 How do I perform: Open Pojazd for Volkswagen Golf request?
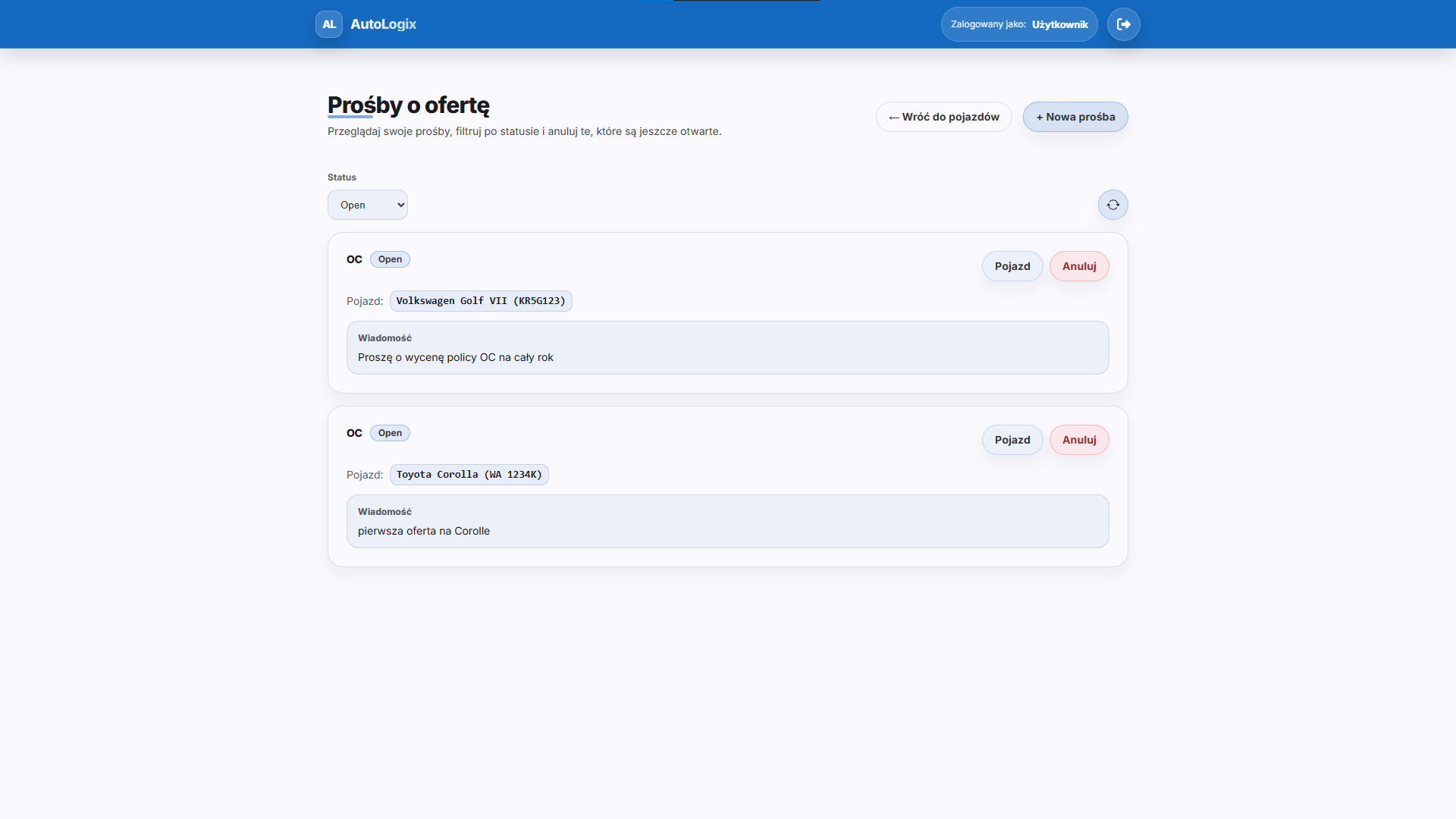[x=1012, y=266]
